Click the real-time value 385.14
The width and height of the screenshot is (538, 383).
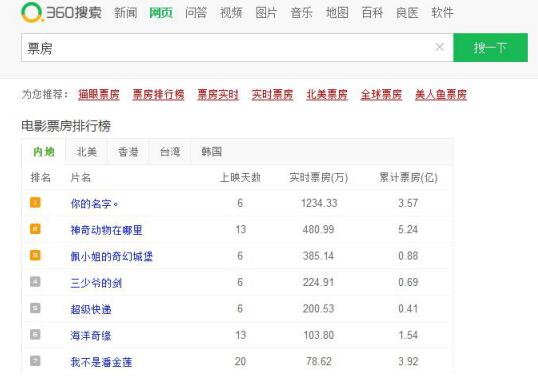coord(318,256)
